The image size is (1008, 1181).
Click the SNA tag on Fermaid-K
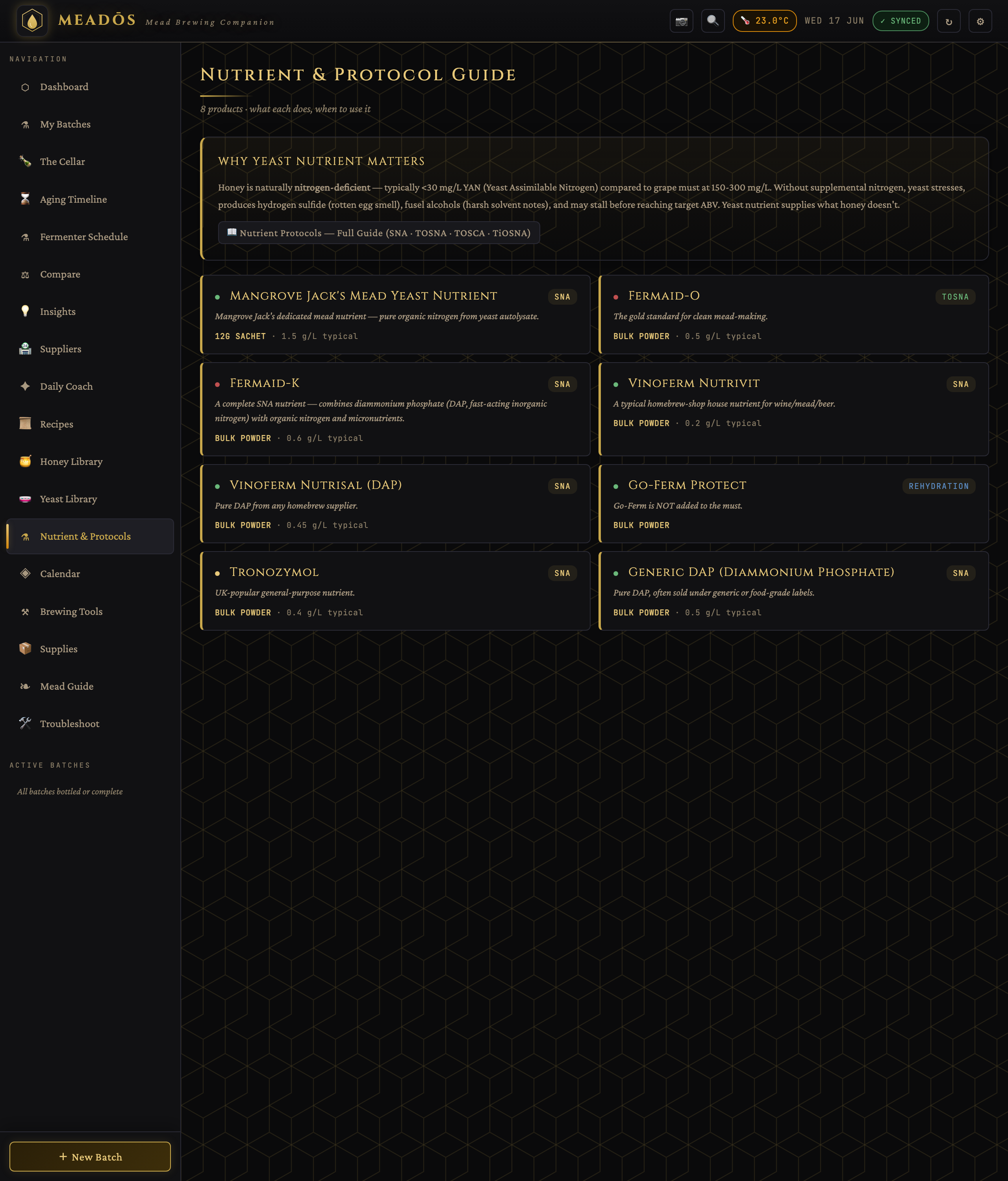(562, 384)
